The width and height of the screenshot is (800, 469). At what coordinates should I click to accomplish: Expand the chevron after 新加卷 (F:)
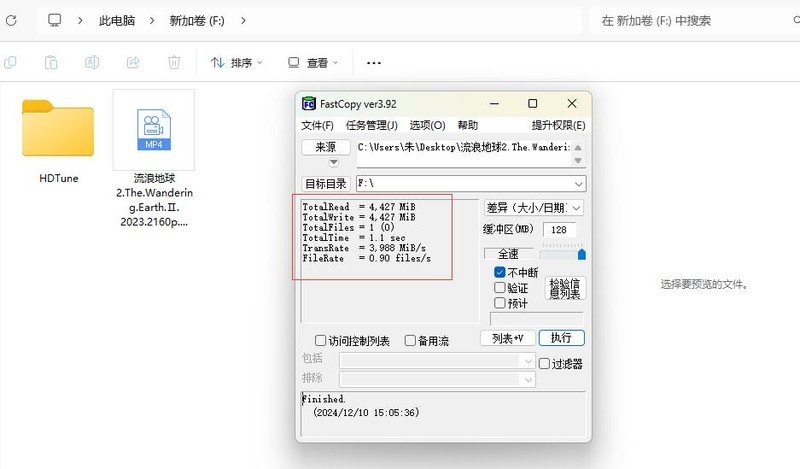click(x=243, y=20)
